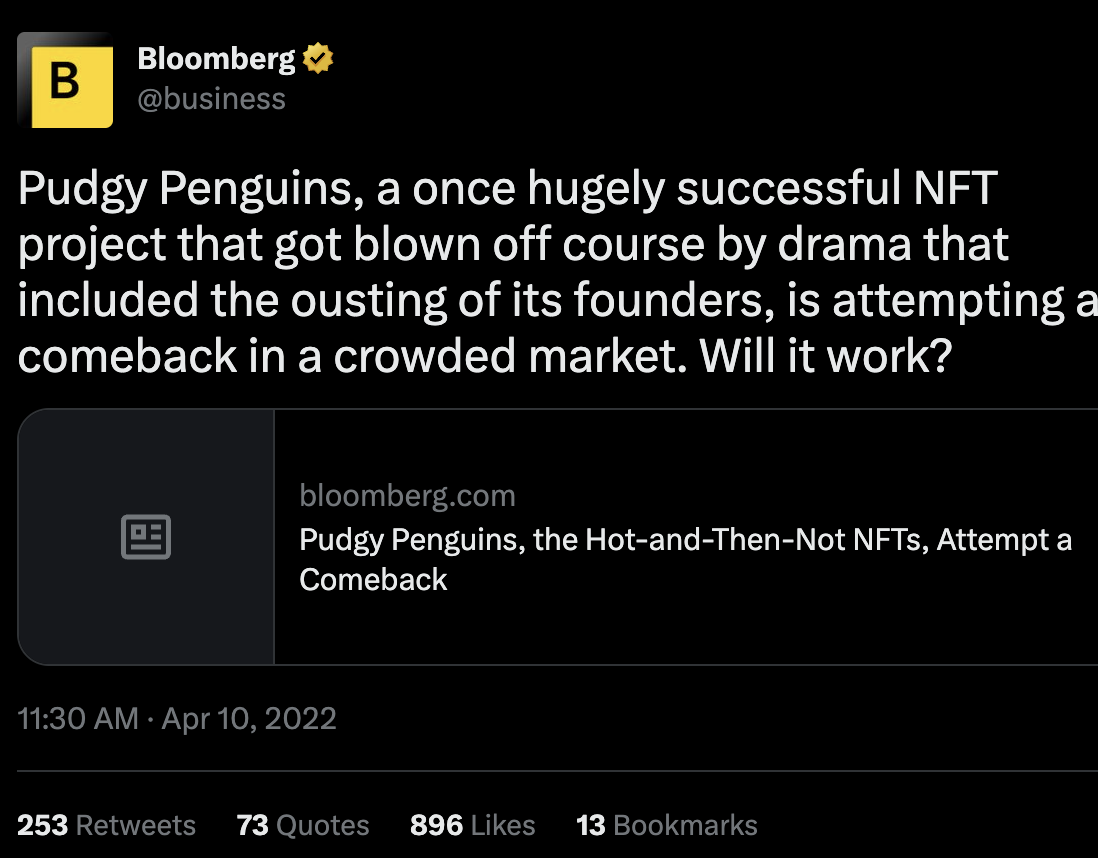
Task: Click the gold verified badge
Action: pos(318,60)
